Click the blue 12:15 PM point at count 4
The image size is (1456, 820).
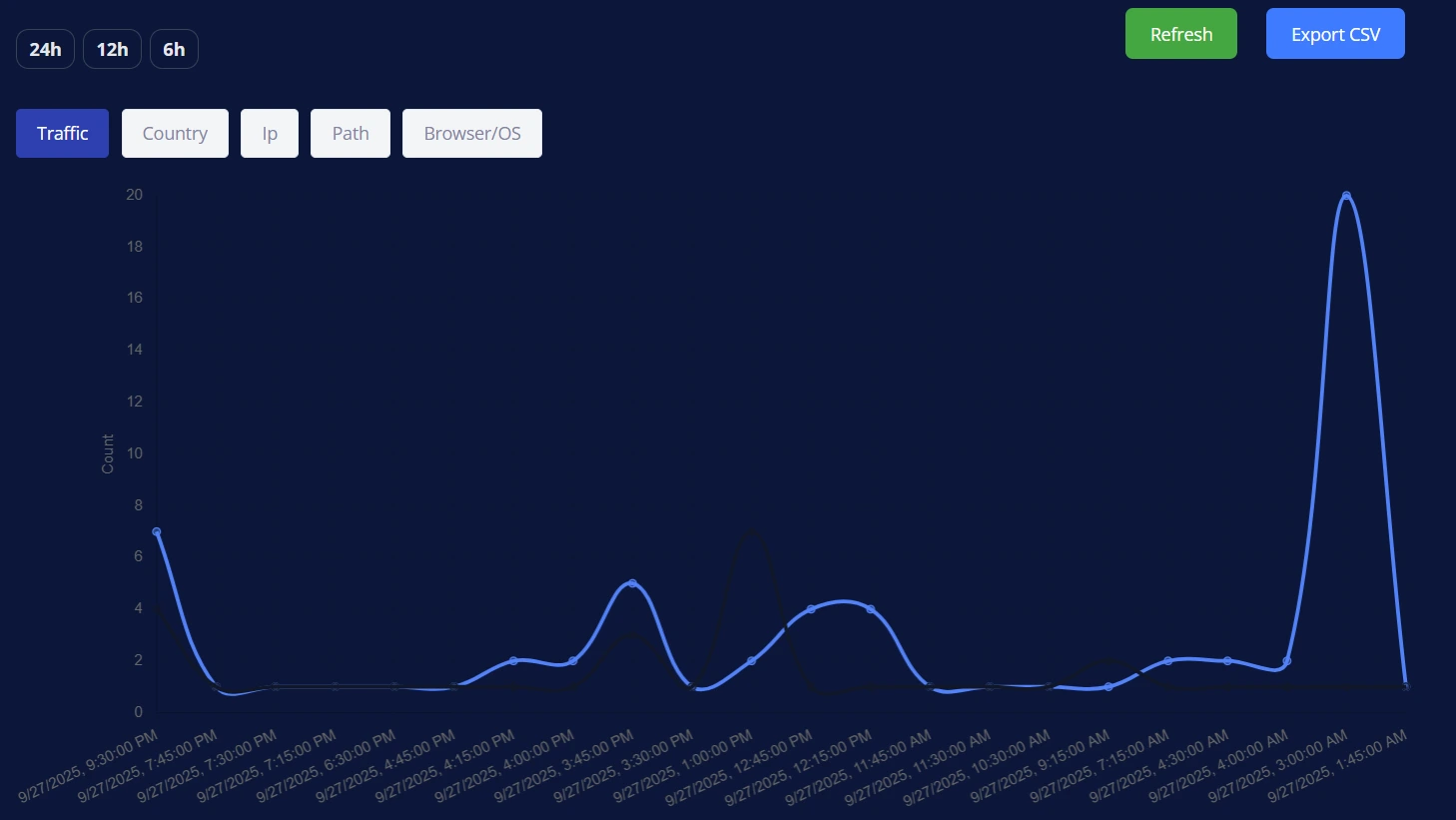(871, 609)
